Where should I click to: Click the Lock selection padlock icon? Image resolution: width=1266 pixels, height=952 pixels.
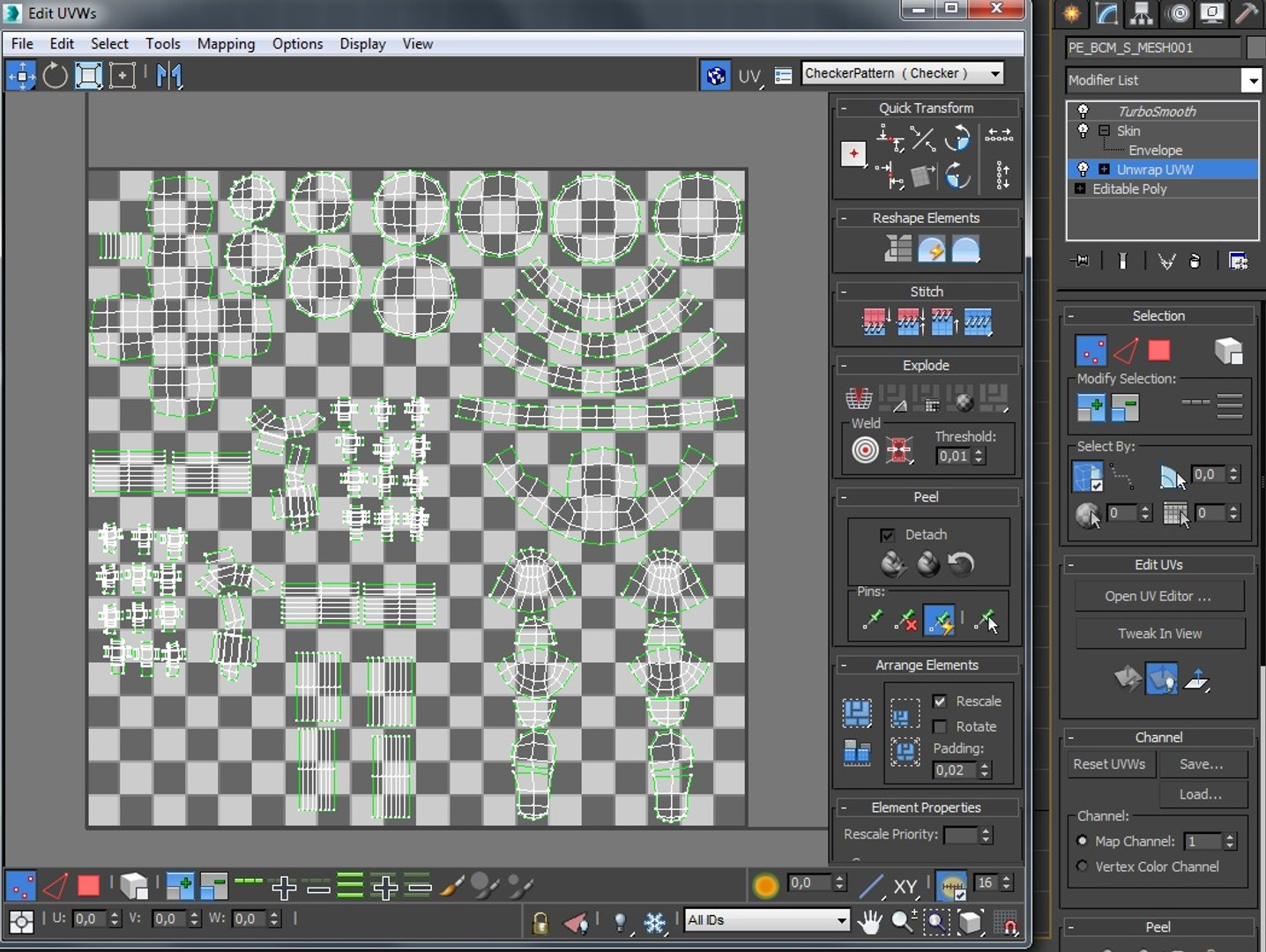click(x=540, y=923)
